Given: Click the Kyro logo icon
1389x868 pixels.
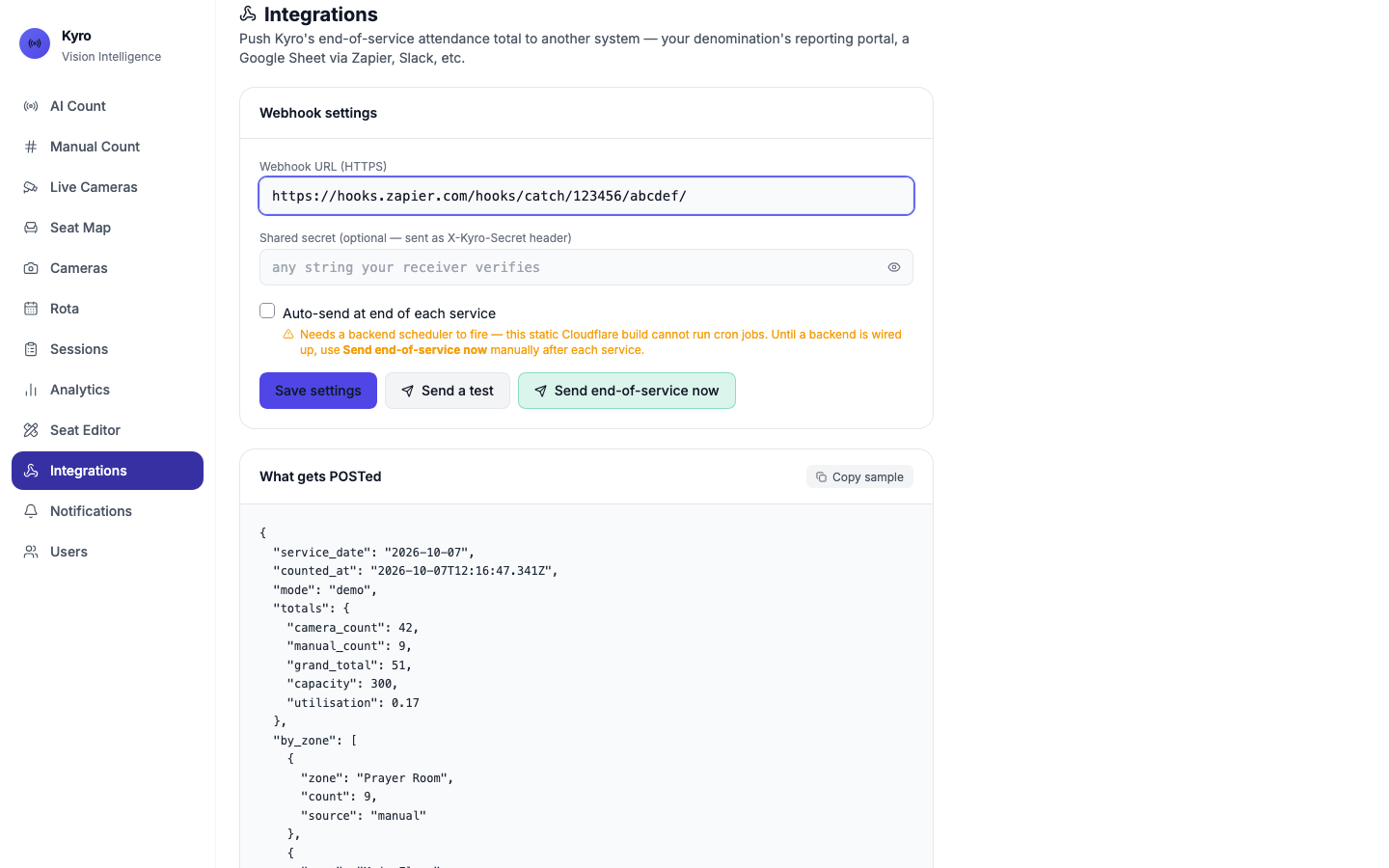Looking at the screenshot, I should [x=35, y=43].
